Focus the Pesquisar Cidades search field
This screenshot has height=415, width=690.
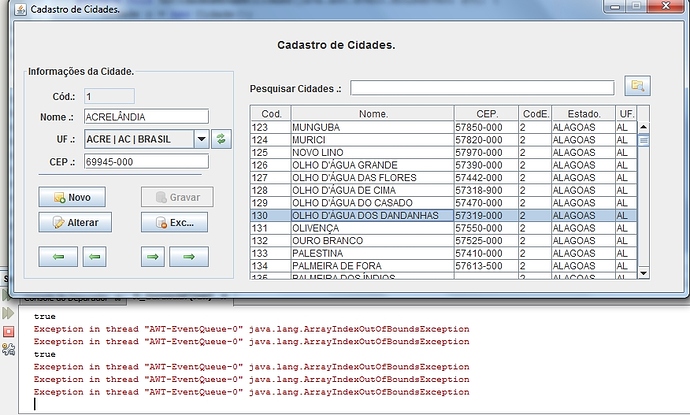481,88
